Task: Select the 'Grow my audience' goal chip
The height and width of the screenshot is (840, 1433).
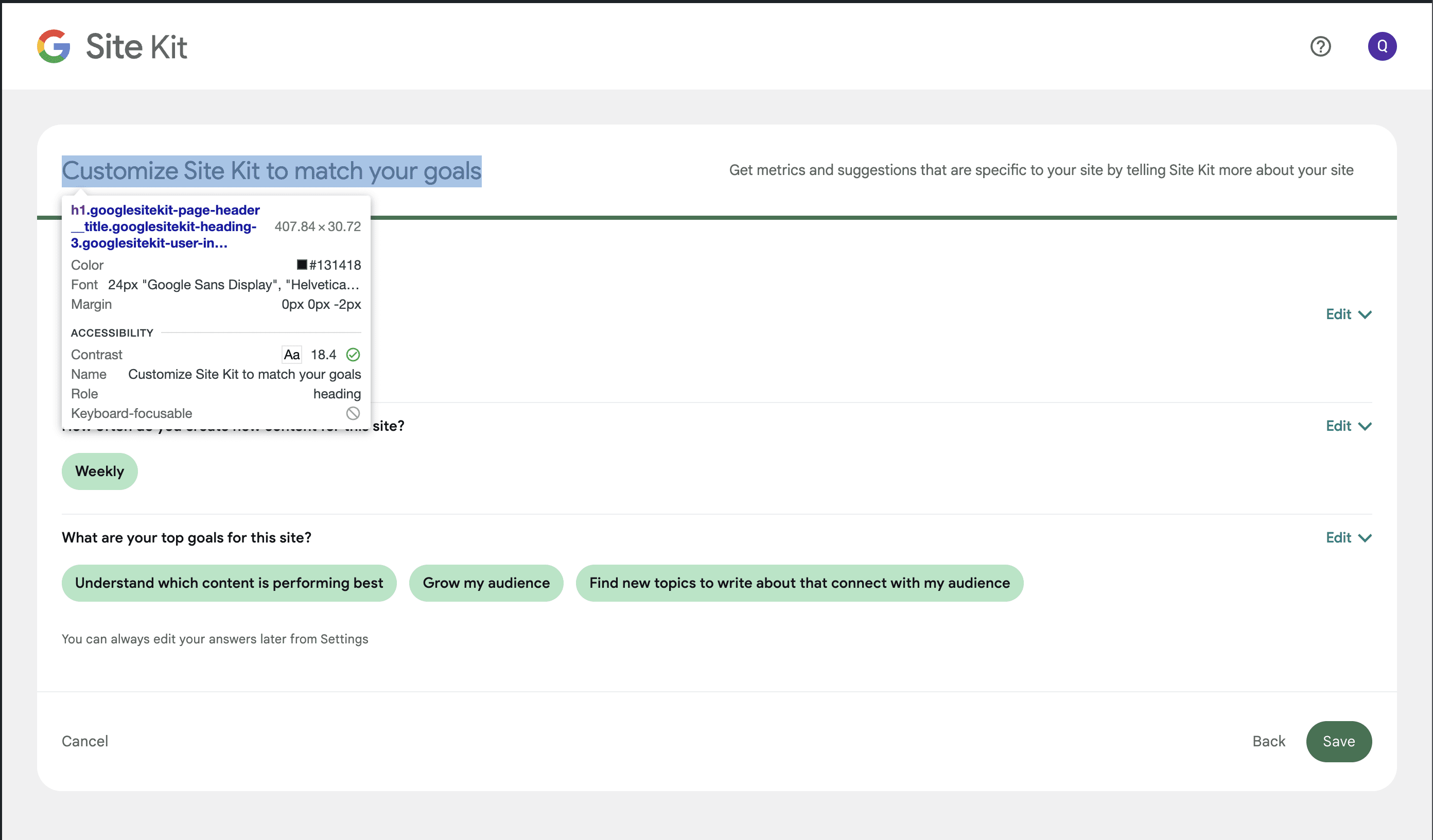Action: (x=485, y=583)
